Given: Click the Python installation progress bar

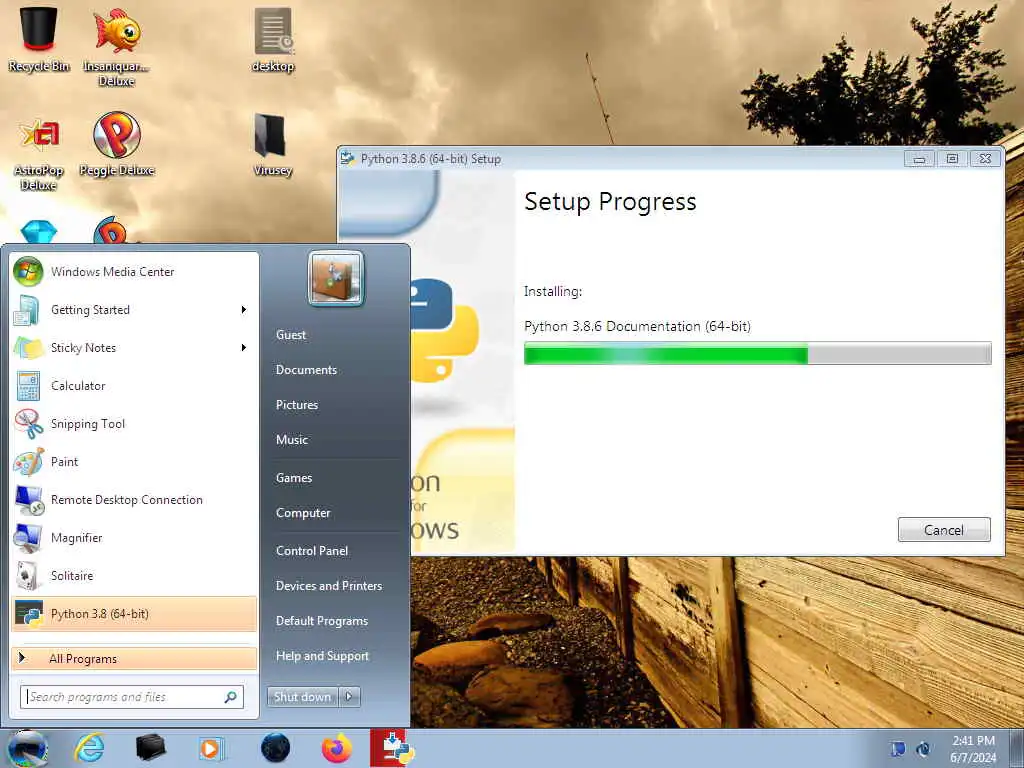Looking at the screenshot, I should coord(758,353).
